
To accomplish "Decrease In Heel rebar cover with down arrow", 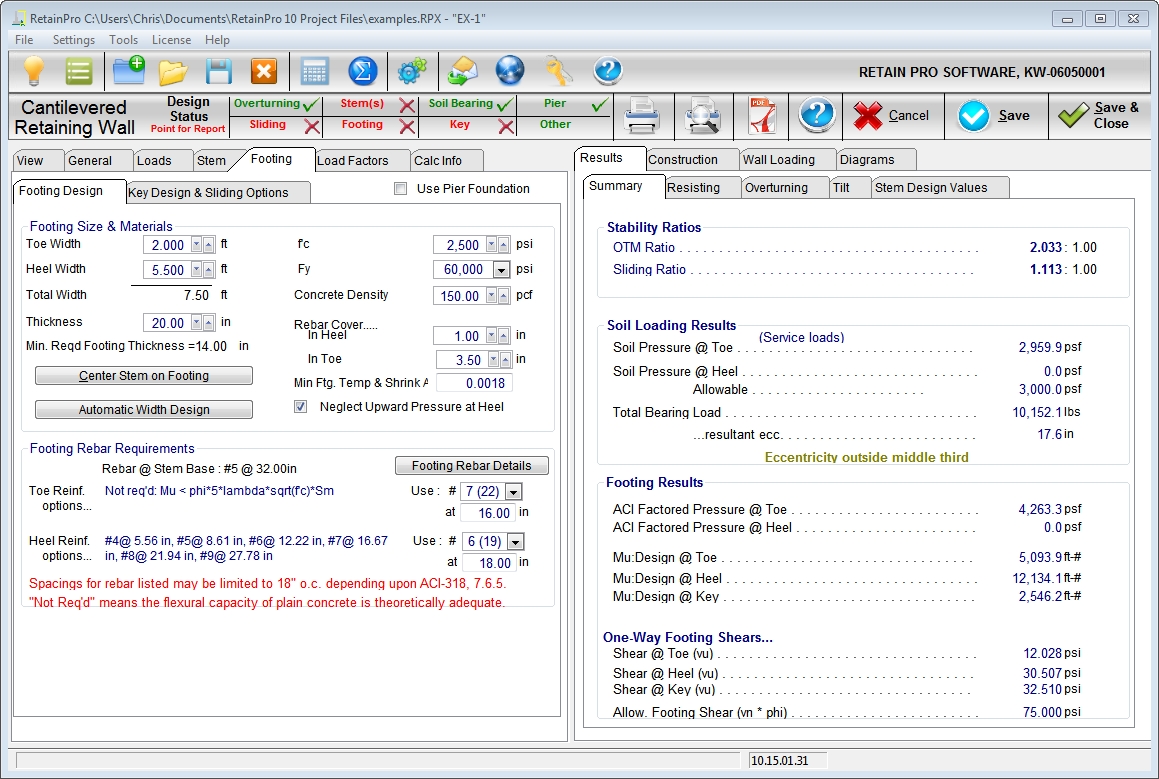I will tap(492, 336).
